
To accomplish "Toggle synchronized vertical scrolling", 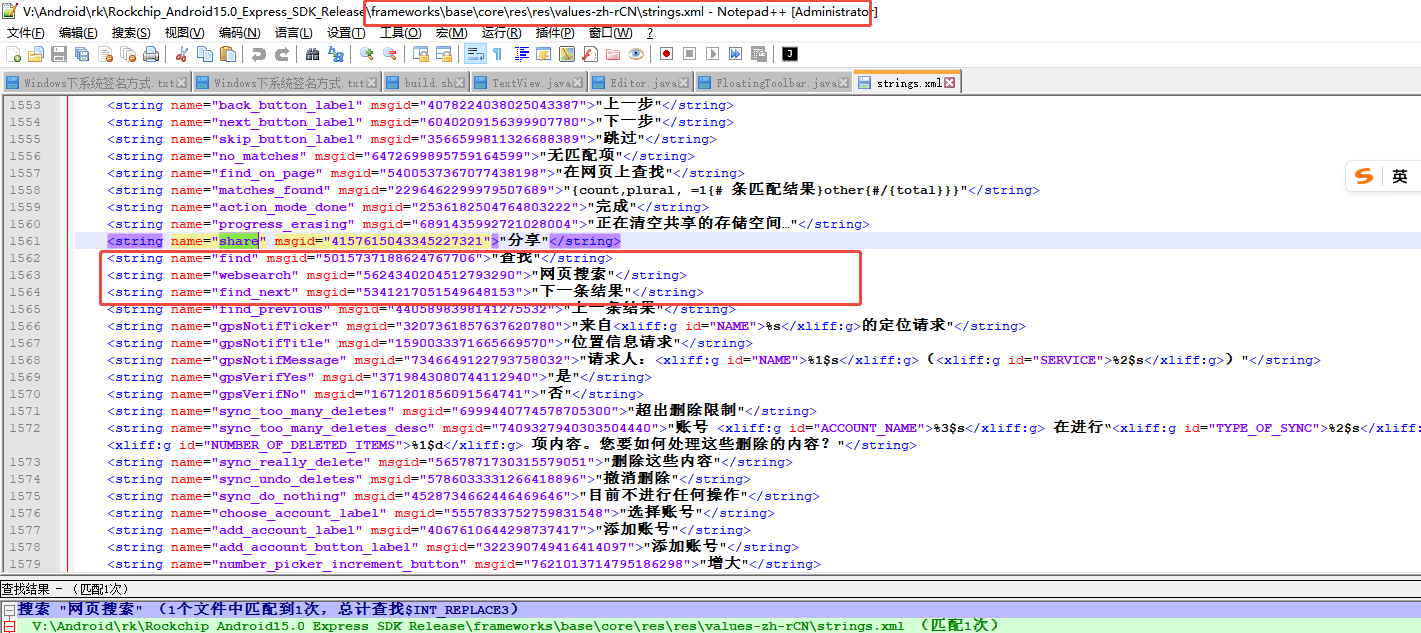I will click(420, 53).
